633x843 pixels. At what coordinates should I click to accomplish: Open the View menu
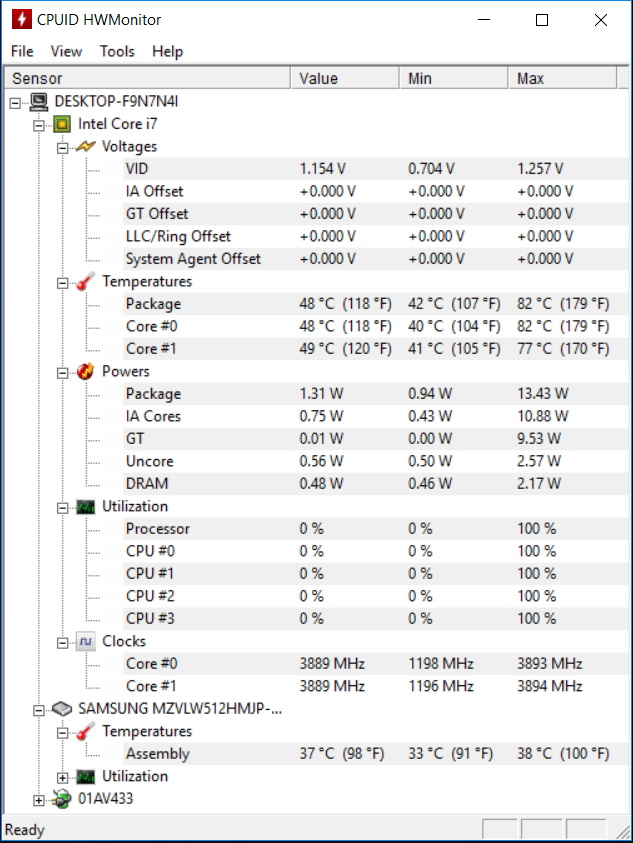(66, 51)
